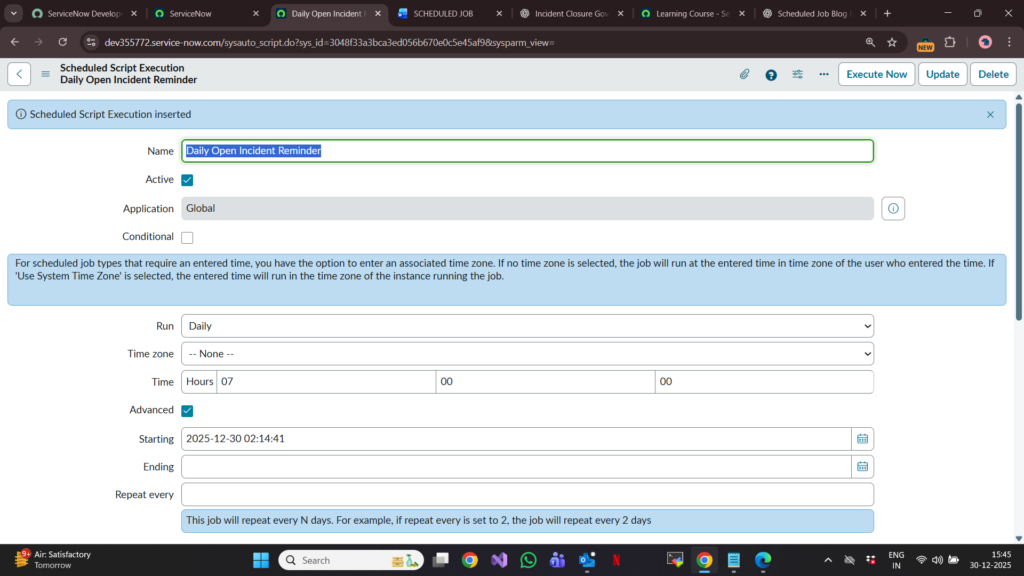The height and width of the screenshot is (576, 1024).
Task: Toggle the Advanced checkbox
Action: (187, 410)
